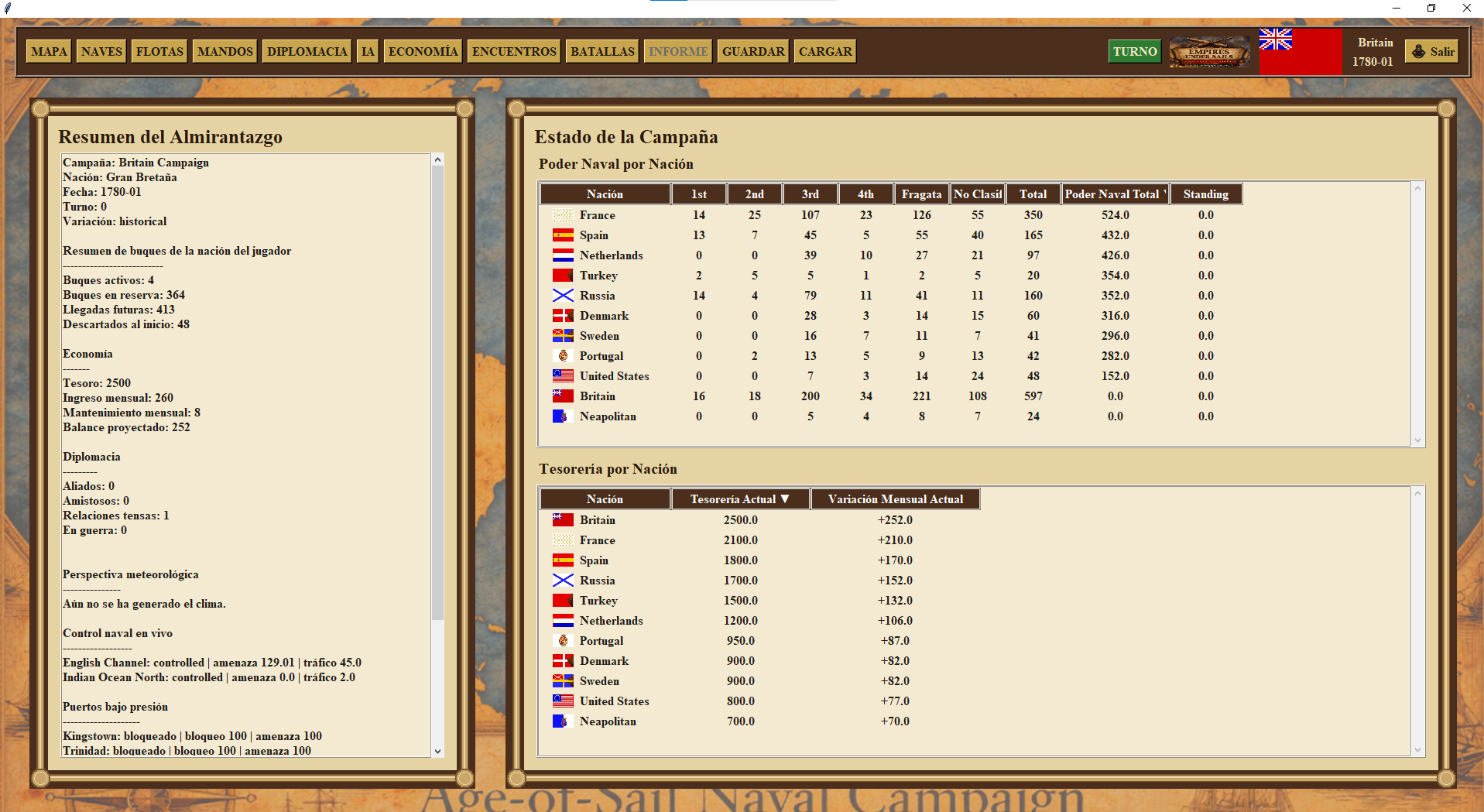Sort naval table by No Clasif column
1484x812 pixels.
pyautogui.click(x=978, y=194)
